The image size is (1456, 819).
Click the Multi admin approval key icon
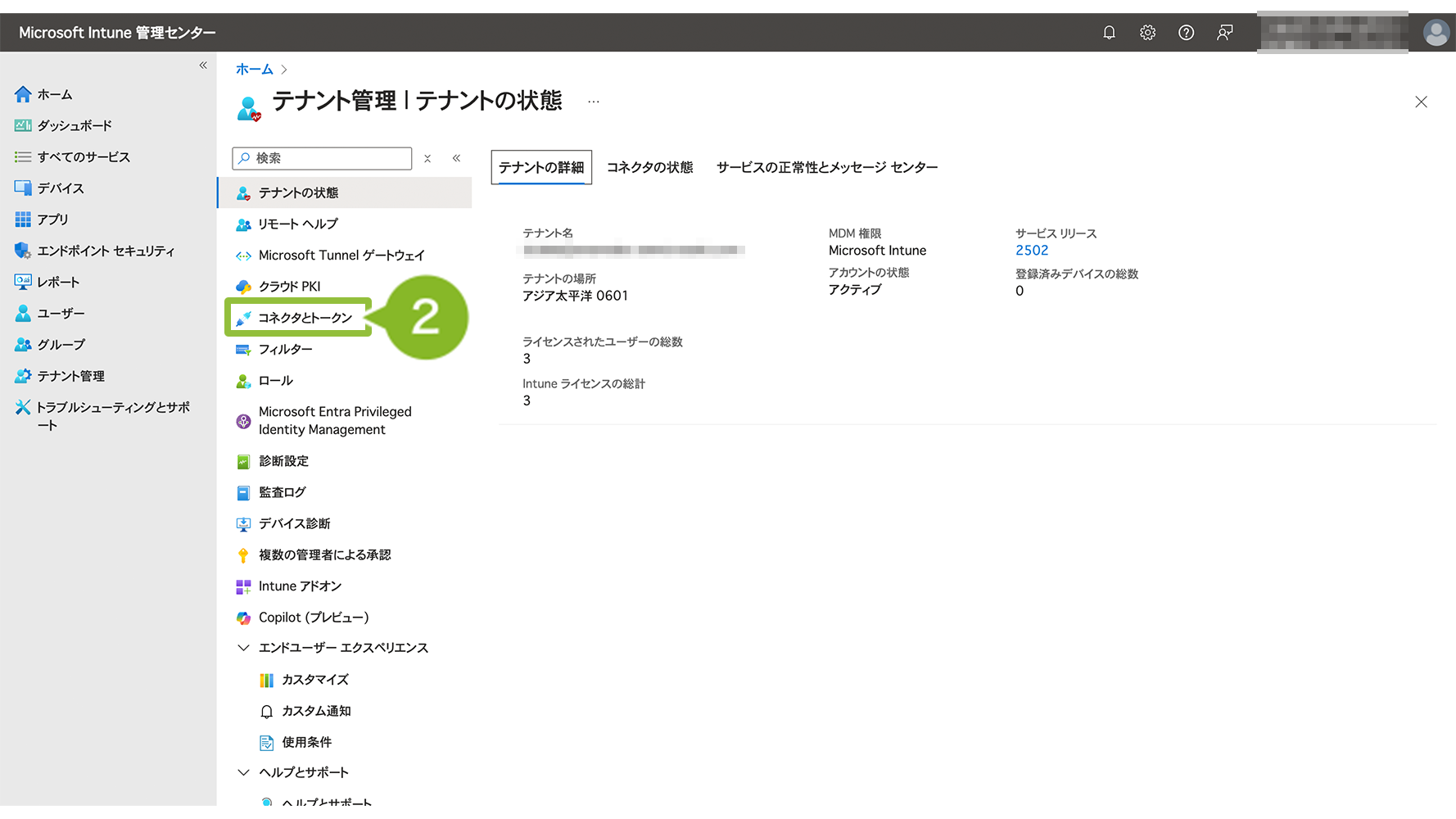243,555
